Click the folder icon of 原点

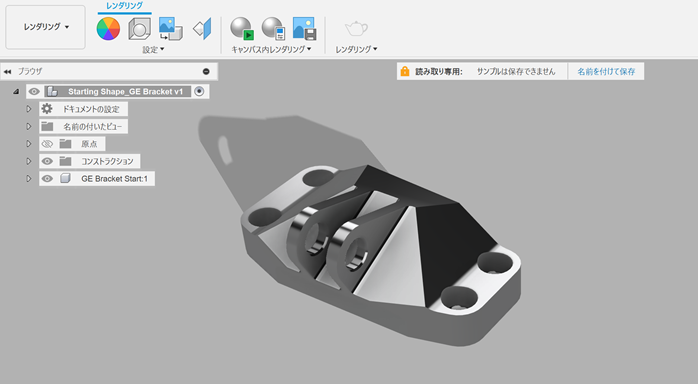pyautogui.click(x=65, y=144)
